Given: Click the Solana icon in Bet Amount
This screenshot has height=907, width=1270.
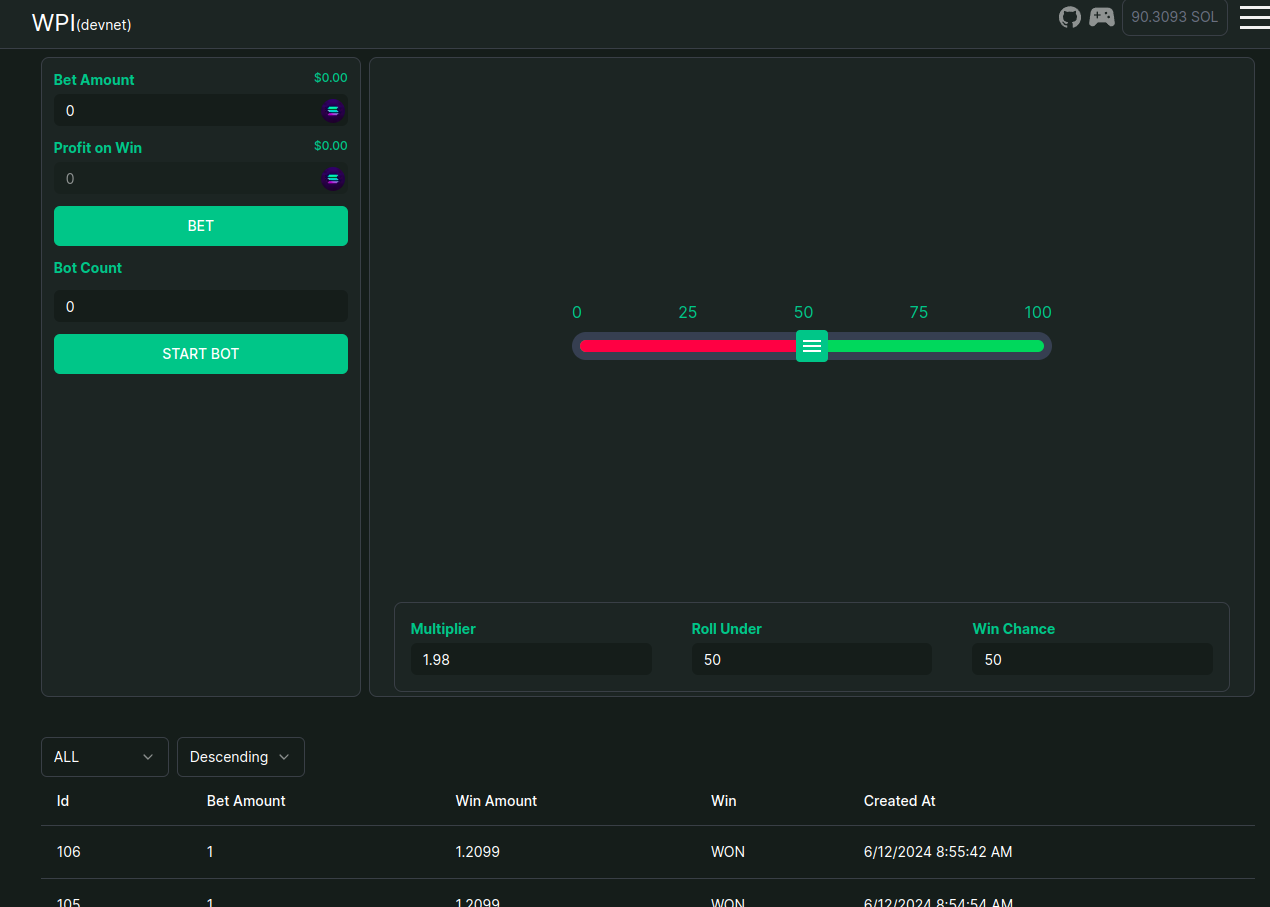Looking at the screenshot, I should 333,111.
